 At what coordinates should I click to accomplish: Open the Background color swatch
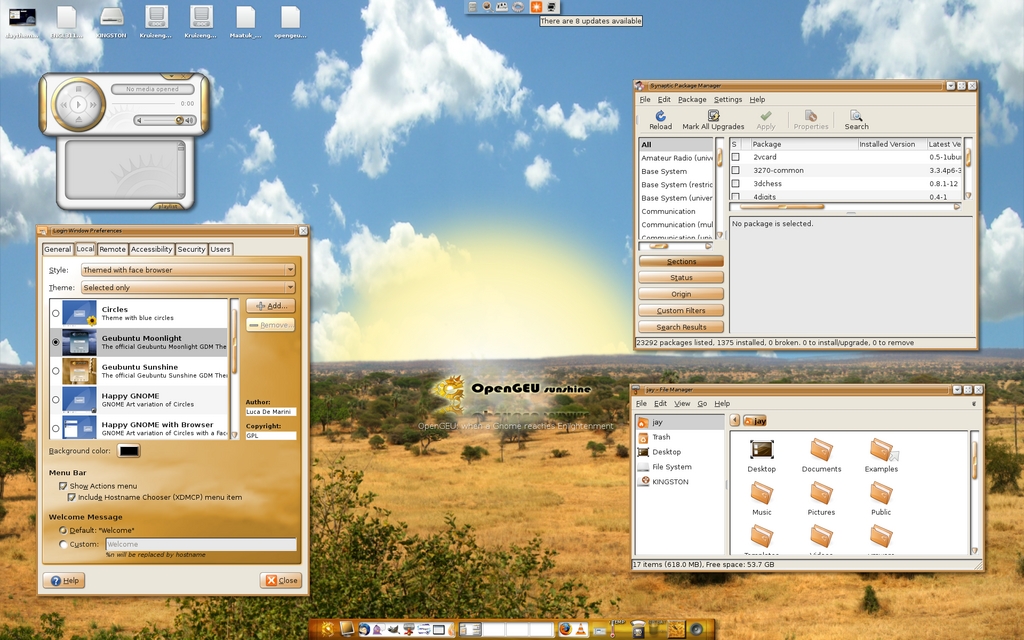click(x=129, y=451)
